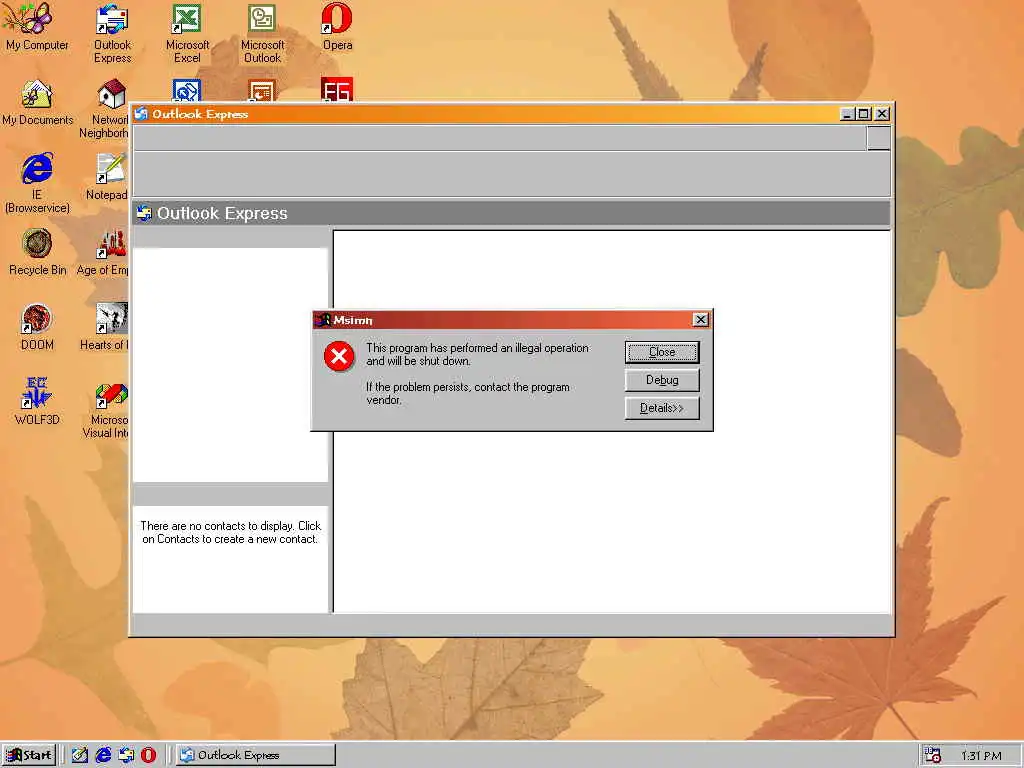Screen dimensions: 1024x768
Task: Minimize the Outlook Express window
Action: [847, 114]
